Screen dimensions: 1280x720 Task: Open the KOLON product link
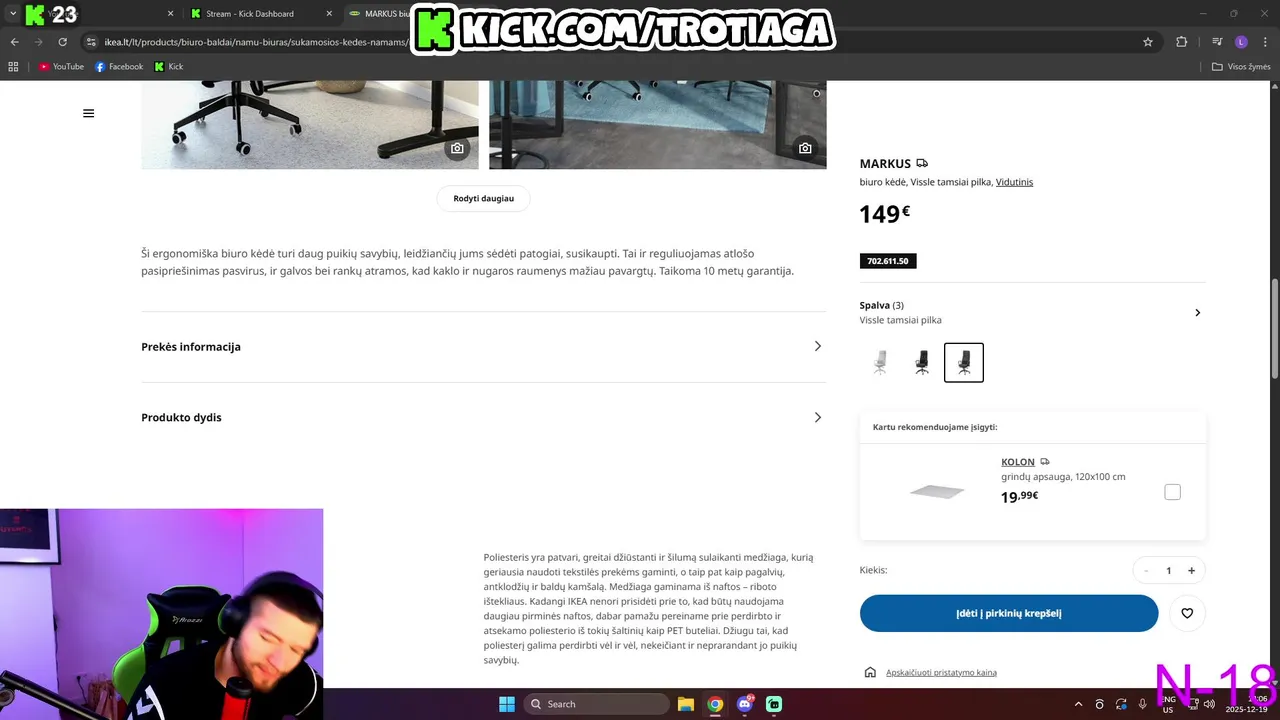pos(1018,462)
